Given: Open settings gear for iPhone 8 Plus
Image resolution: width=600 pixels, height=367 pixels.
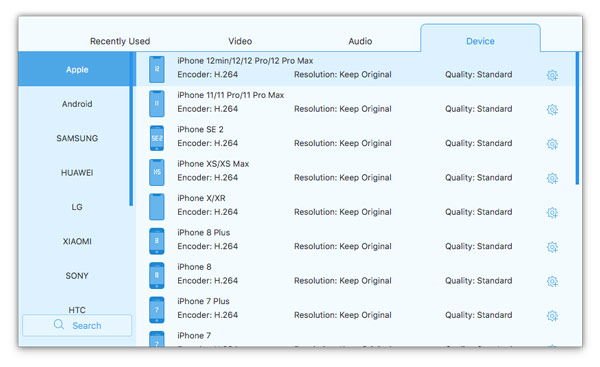Looking at the screenshot, I should click(x=552, y=247).
